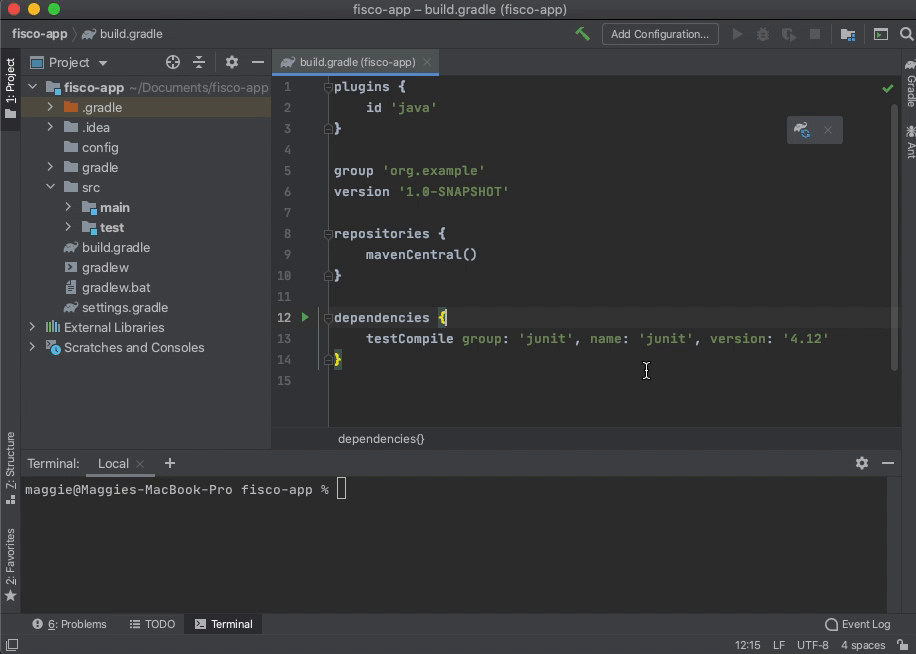
Task: Expand External Libraries node
Action: (32, 327)
